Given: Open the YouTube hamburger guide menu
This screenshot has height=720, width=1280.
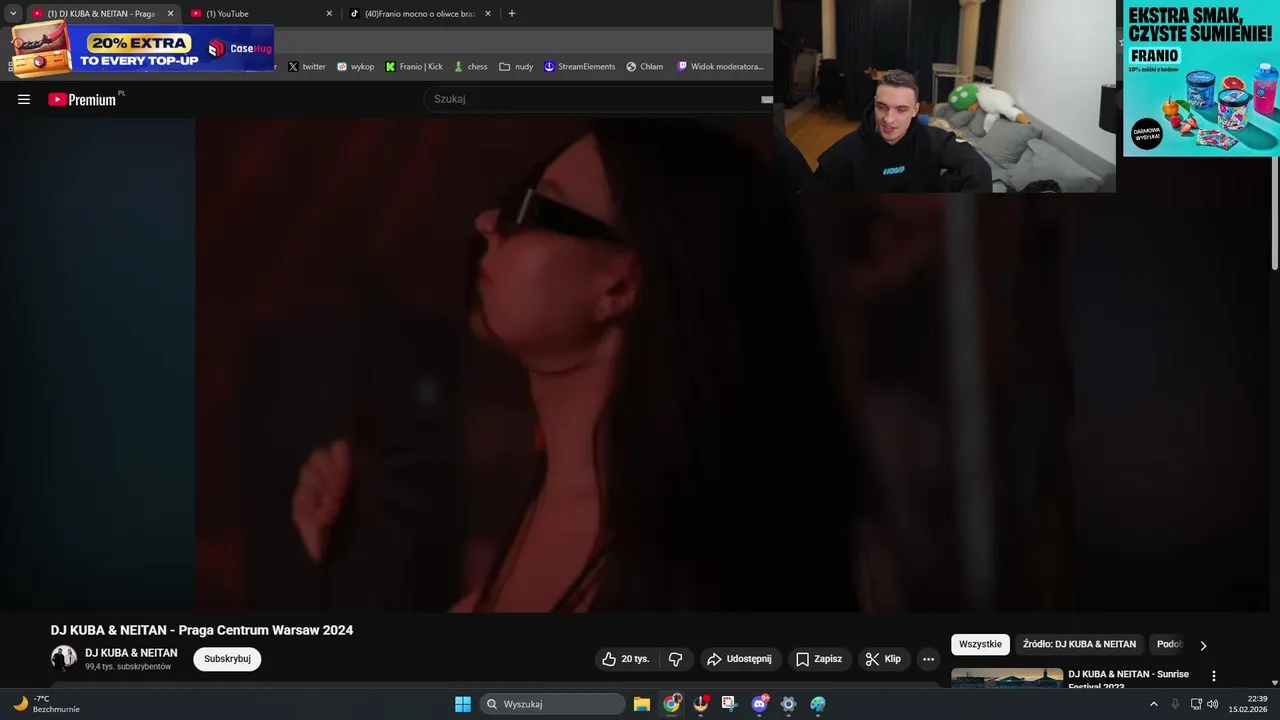Looking at the screenshot, I should [24, 99].
